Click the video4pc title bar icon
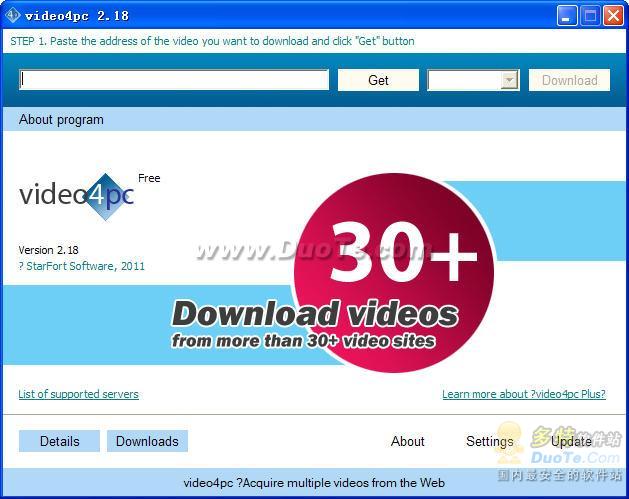 12,15
